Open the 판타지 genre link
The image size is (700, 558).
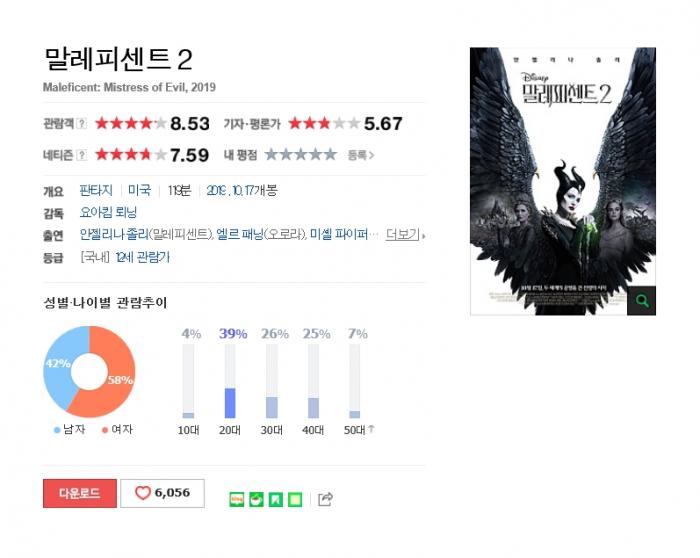96,191
